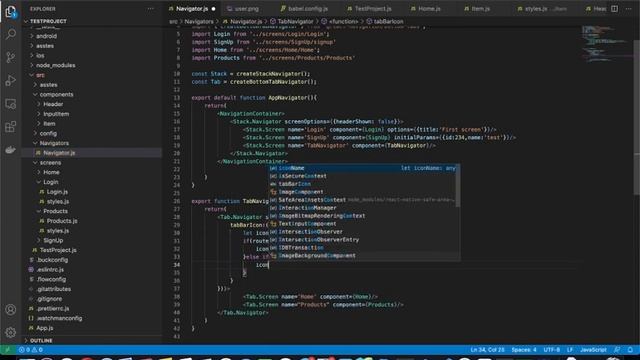Open editor more actions ellipsis
The image size is (640, 360).
coord(629,9)
